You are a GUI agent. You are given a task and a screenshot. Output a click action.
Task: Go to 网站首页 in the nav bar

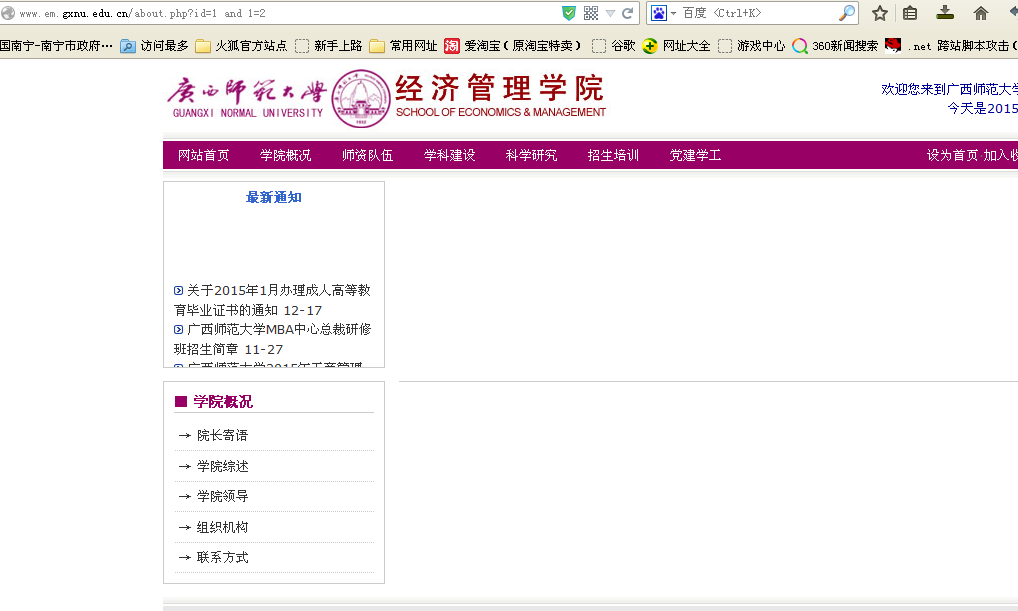pos(203,155)
